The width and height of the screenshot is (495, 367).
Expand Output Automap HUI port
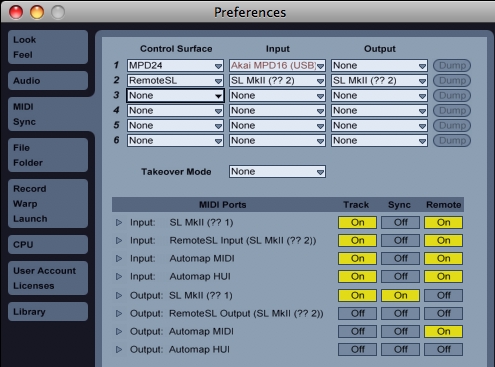(x=119, y=349)
